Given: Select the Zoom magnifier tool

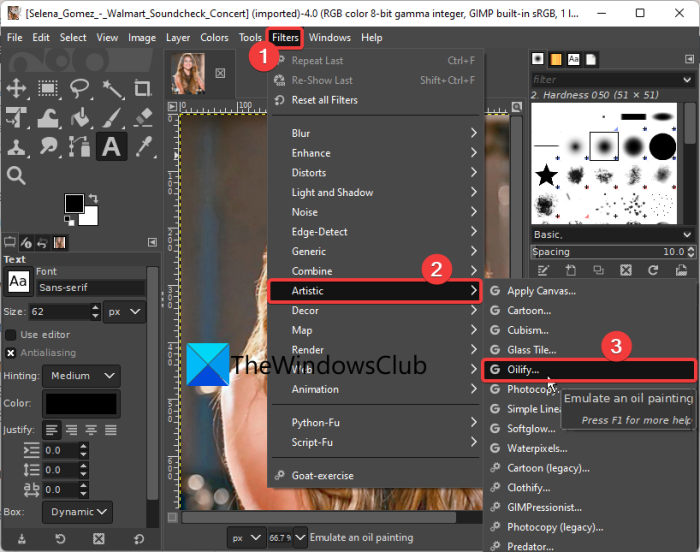Looking at the screenshot, I should [x=17, y=176].
